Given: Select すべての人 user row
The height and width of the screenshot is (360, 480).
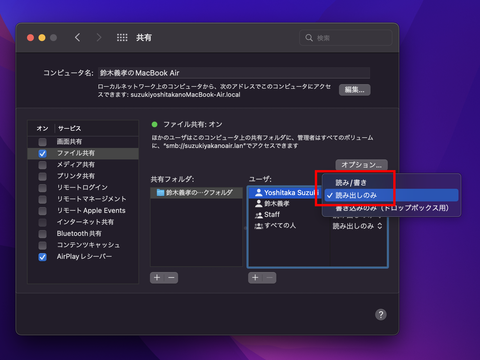Looking at the screenshot, I should [x=289, y=226].
